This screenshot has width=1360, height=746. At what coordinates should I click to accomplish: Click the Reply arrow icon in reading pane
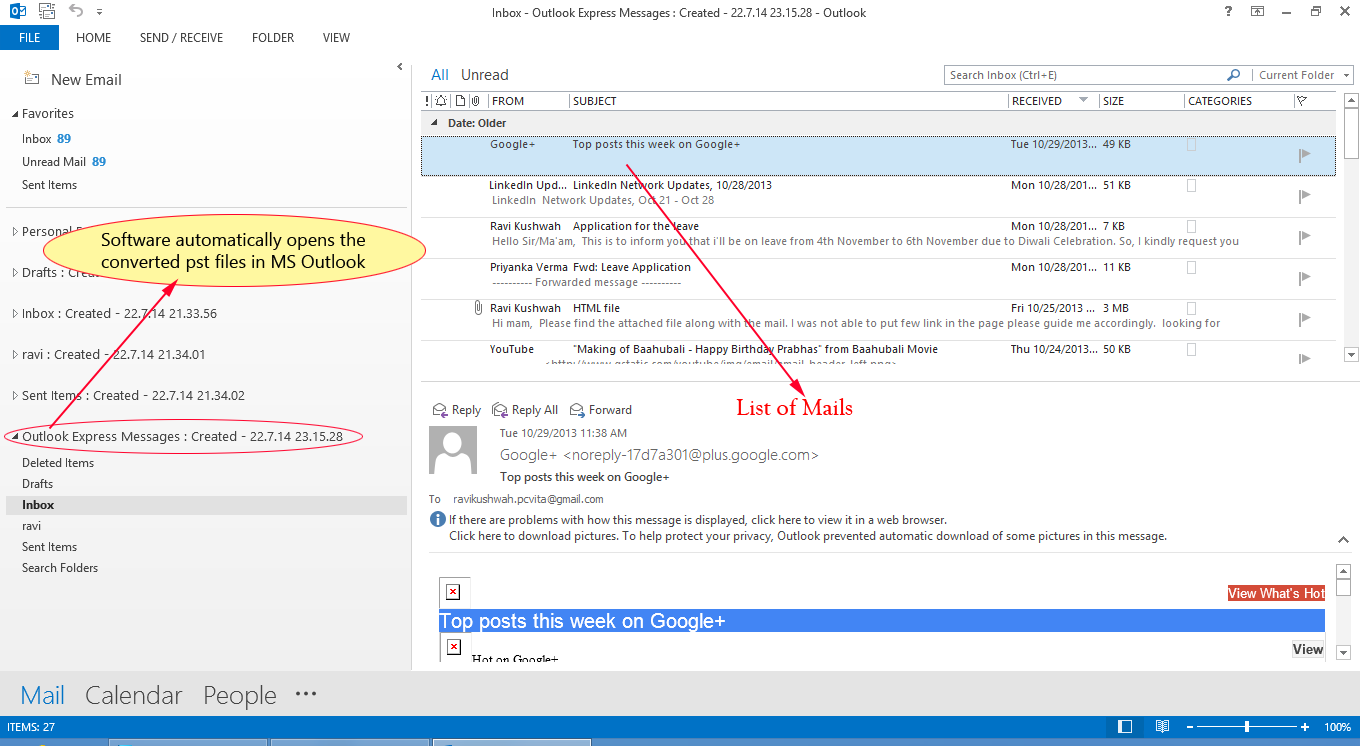coord(439,410)
